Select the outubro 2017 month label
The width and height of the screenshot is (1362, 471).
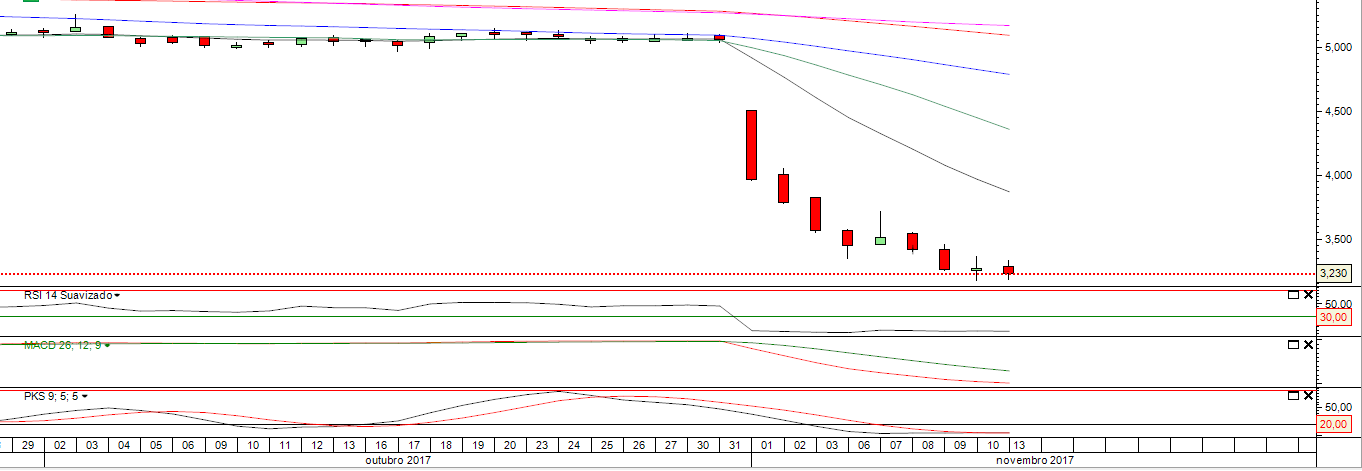(397, 460)
